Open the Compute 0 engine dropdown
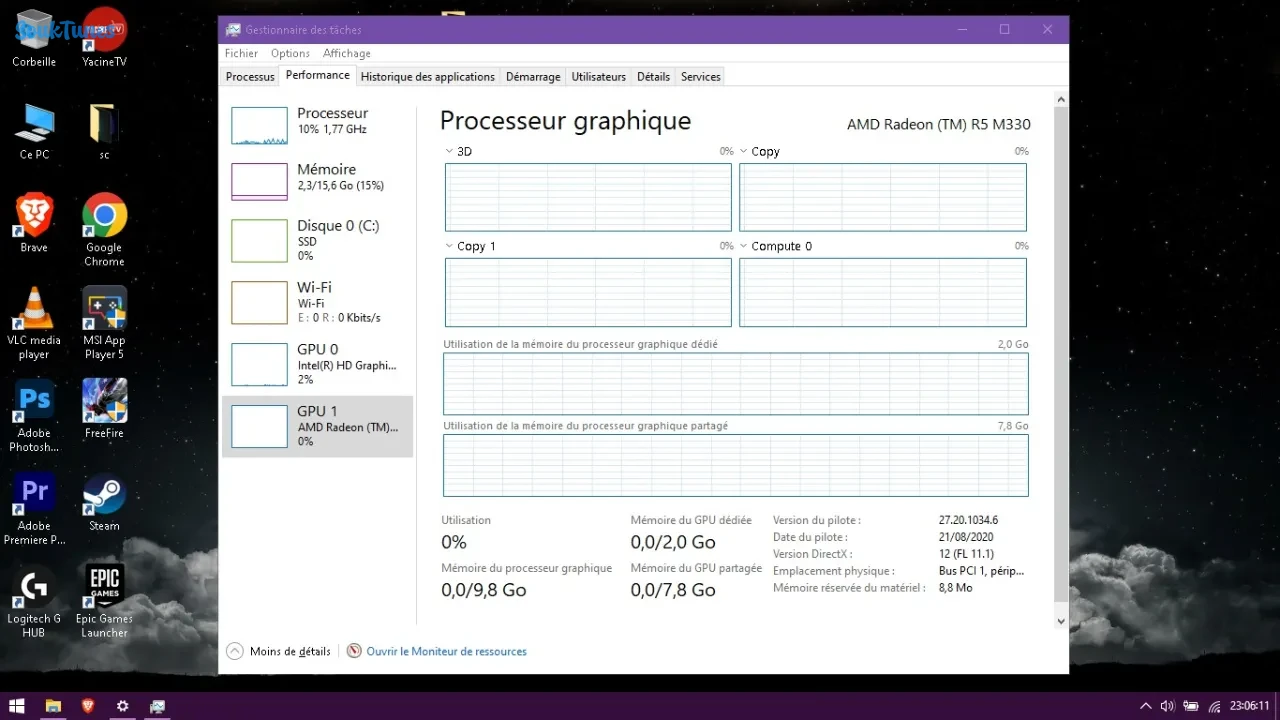This screenshot has width=1280, height=720. pyautogui.click(x=744, y=246)
